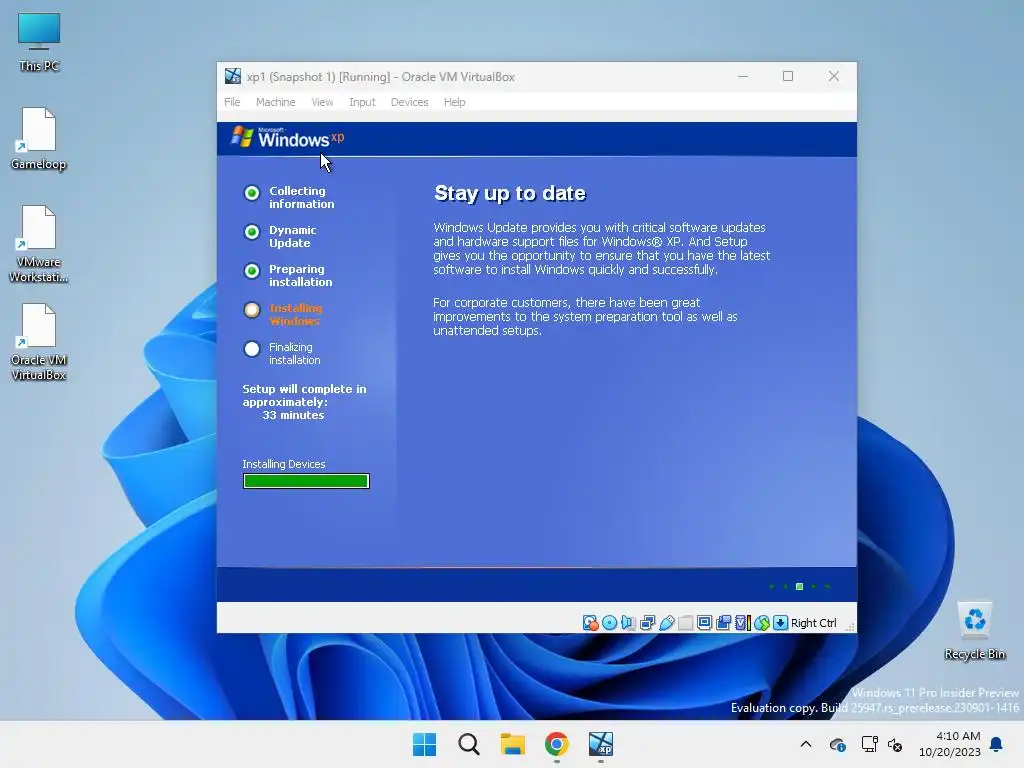
Task: Select the Oracle VM VirtualBox desktop shortcut
Action: tap(39, 342)
